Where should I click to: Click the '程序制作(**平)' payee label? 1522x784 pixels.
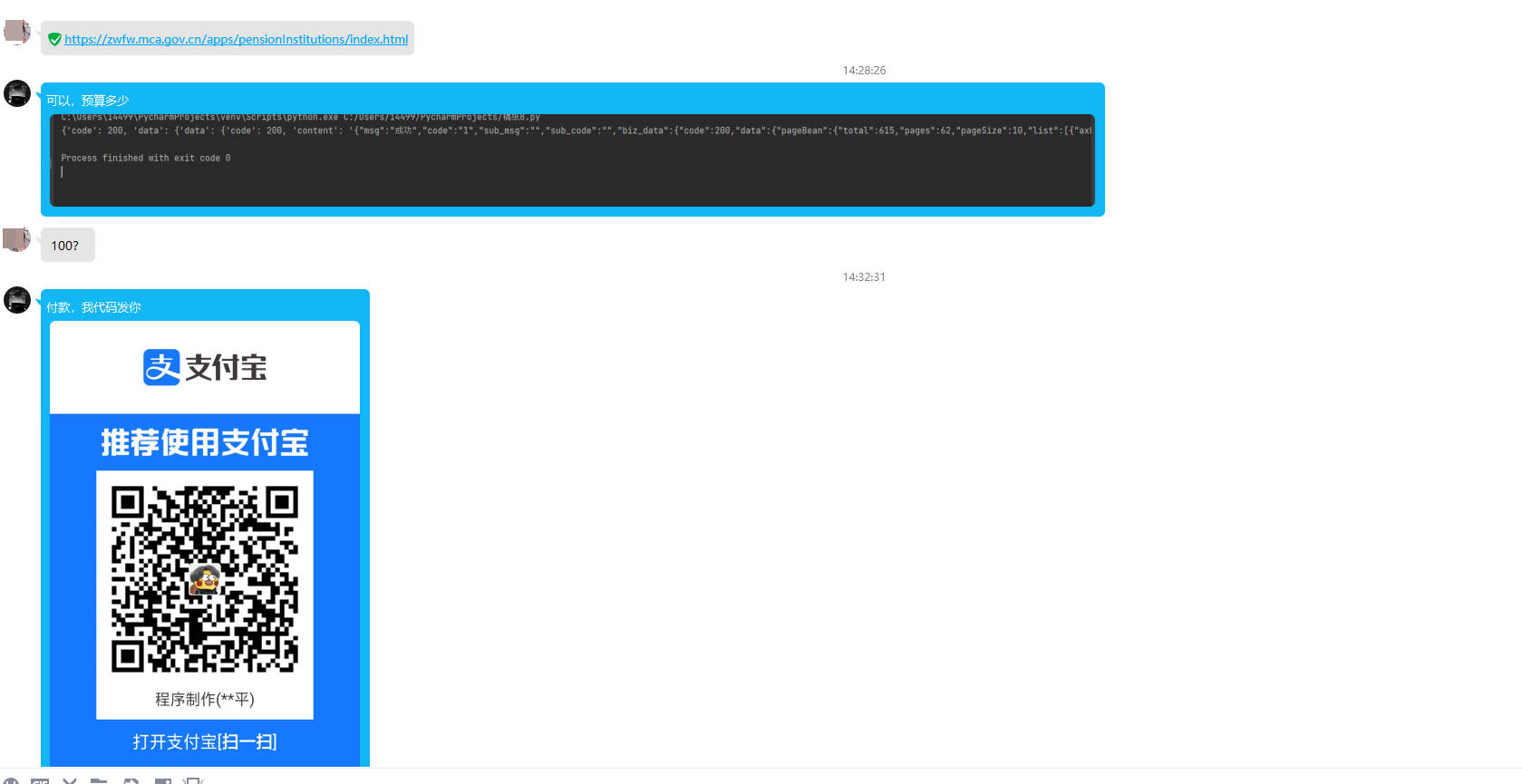(x=205, y=699)
